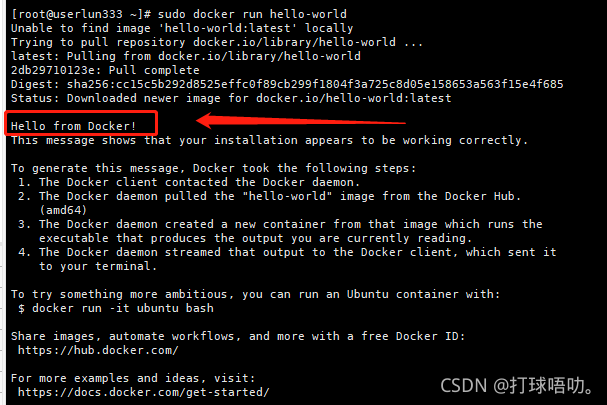Screen dimensions: 607x405
Task: Click the "Status: Downloaded newer image" line
Action: [231, 99]
